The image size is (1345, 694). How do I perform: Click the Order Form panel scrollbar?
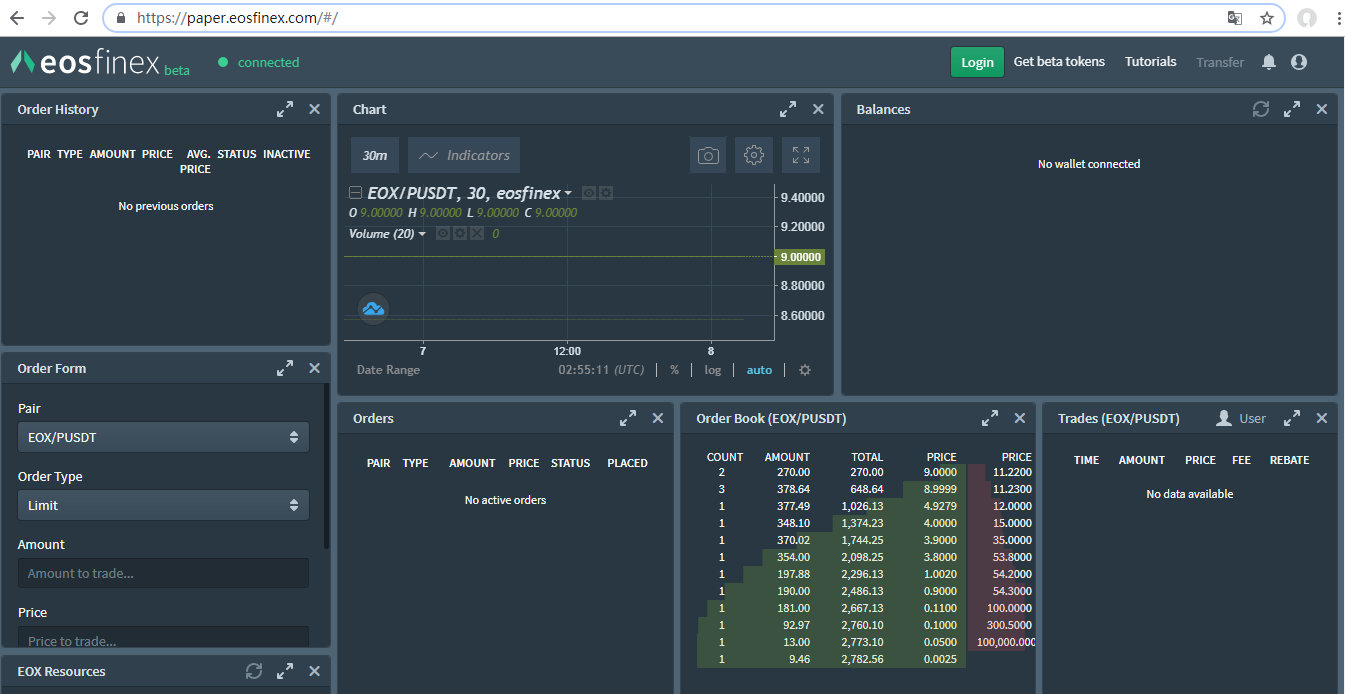(326, 465)
